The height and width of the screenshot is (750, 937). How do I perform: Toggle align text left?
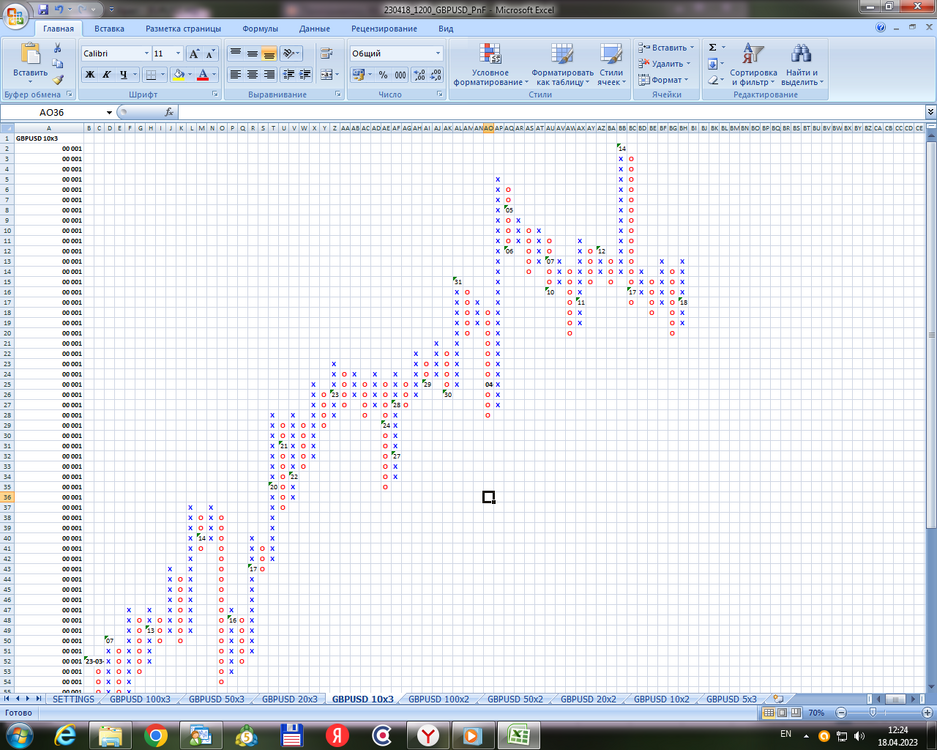click(235, 75)
